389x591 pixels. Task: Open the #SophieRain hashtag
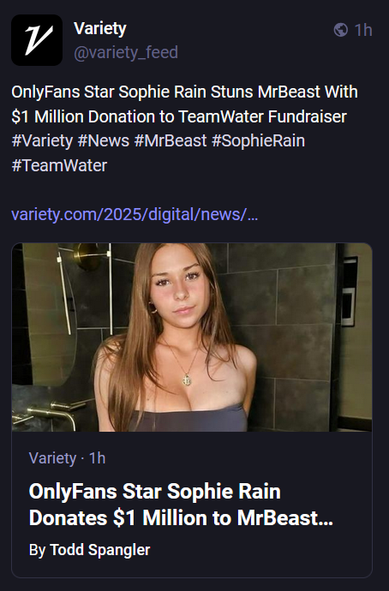(x=258, y=141)
